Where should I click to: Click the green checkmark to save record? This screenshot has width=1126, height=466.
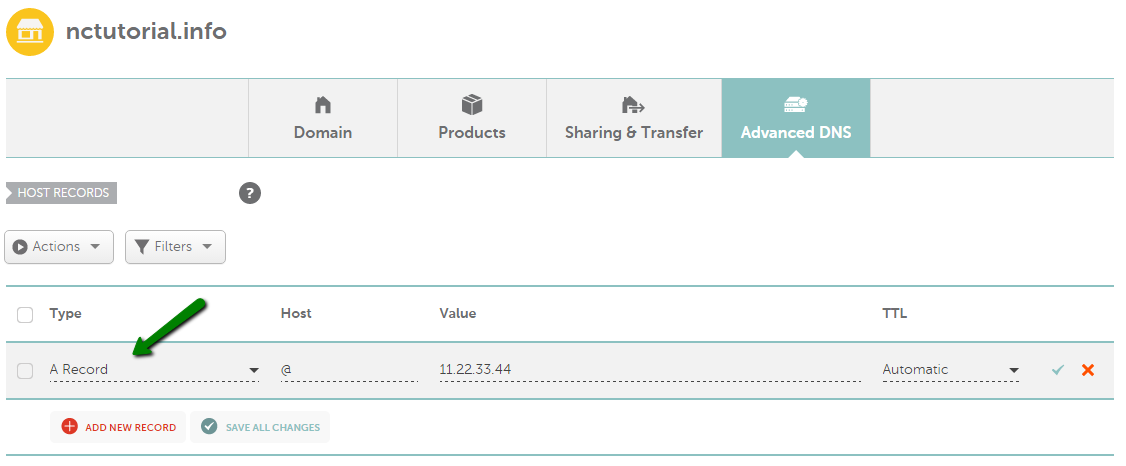[x=1057, y=370]
